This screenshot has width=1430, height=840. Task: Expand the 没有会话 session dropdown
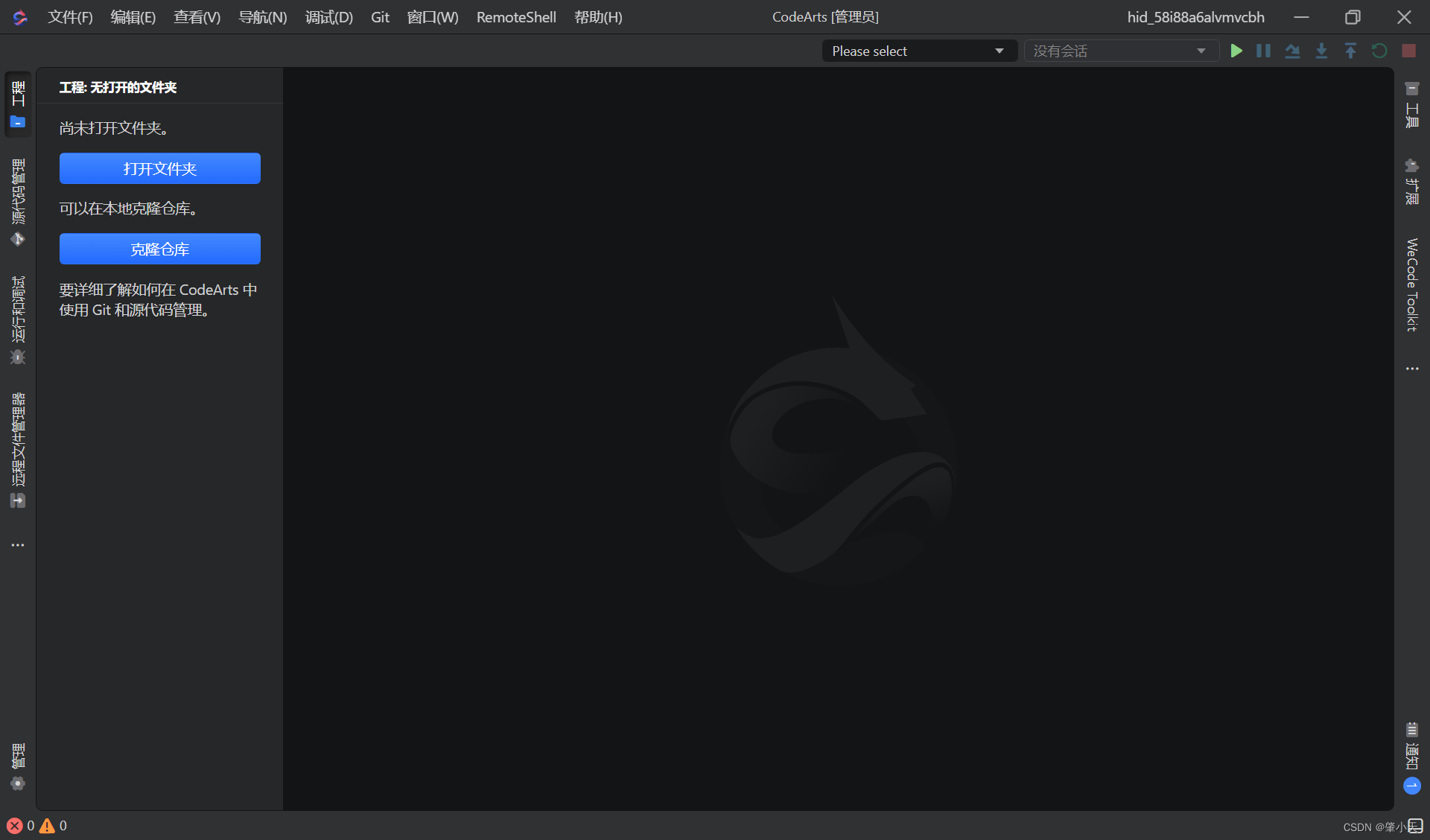[x=1120, y=51]
